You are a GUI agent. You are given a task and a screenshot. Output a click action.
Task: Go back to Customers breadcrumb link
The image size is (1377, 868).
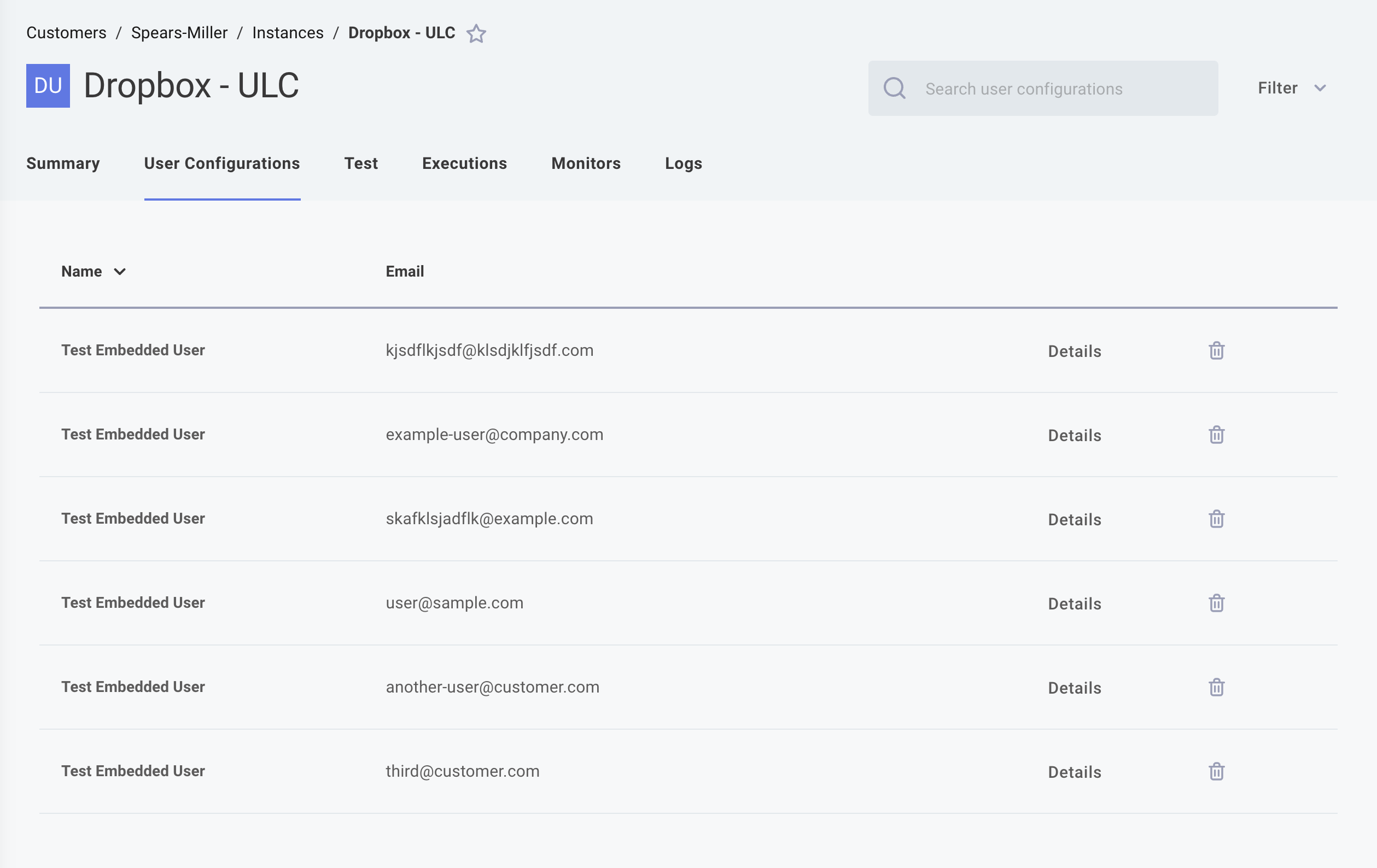click(66, 33)
